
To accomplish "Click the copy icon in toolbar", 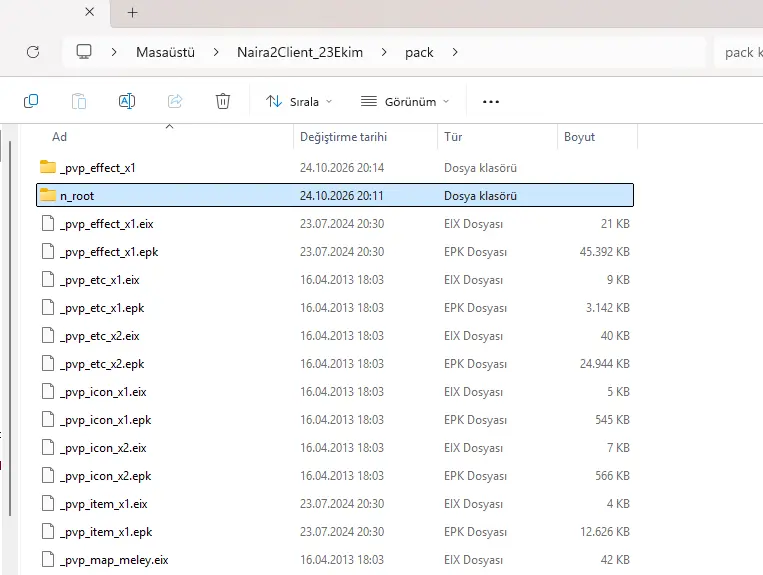I will 31,101.
